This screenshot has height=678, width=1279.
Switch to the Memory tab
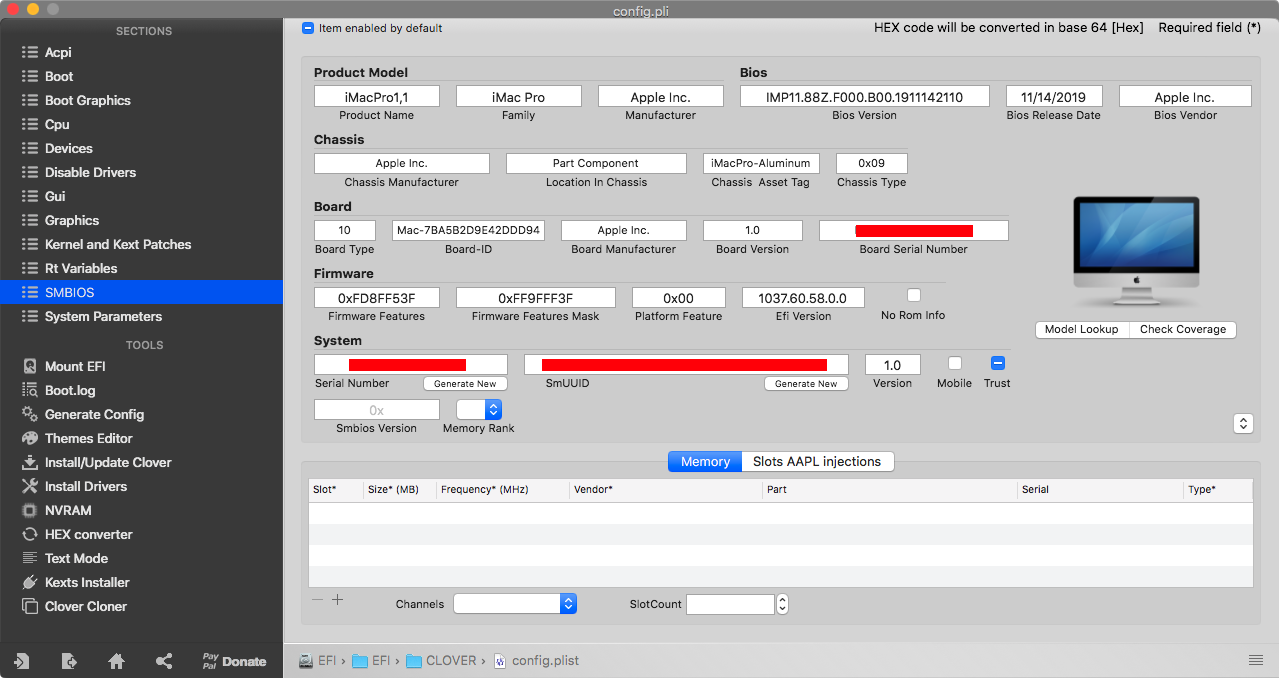point(705,462)
